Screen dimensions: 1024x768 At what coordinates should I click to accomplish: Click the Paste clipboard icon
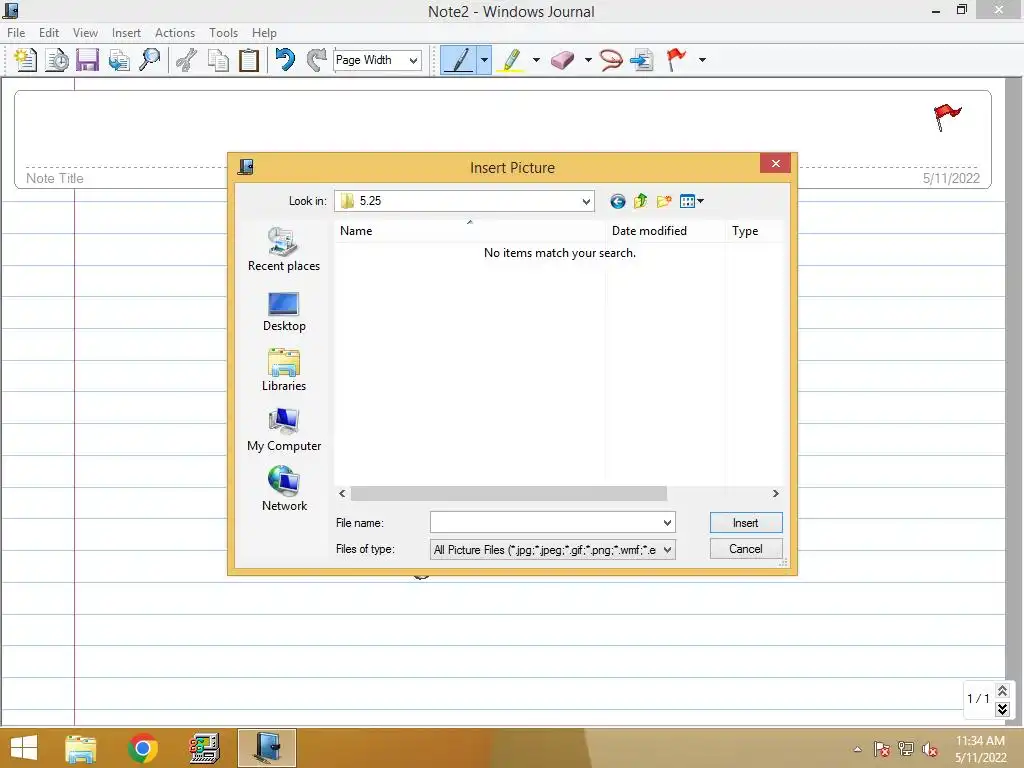(249, 60)
